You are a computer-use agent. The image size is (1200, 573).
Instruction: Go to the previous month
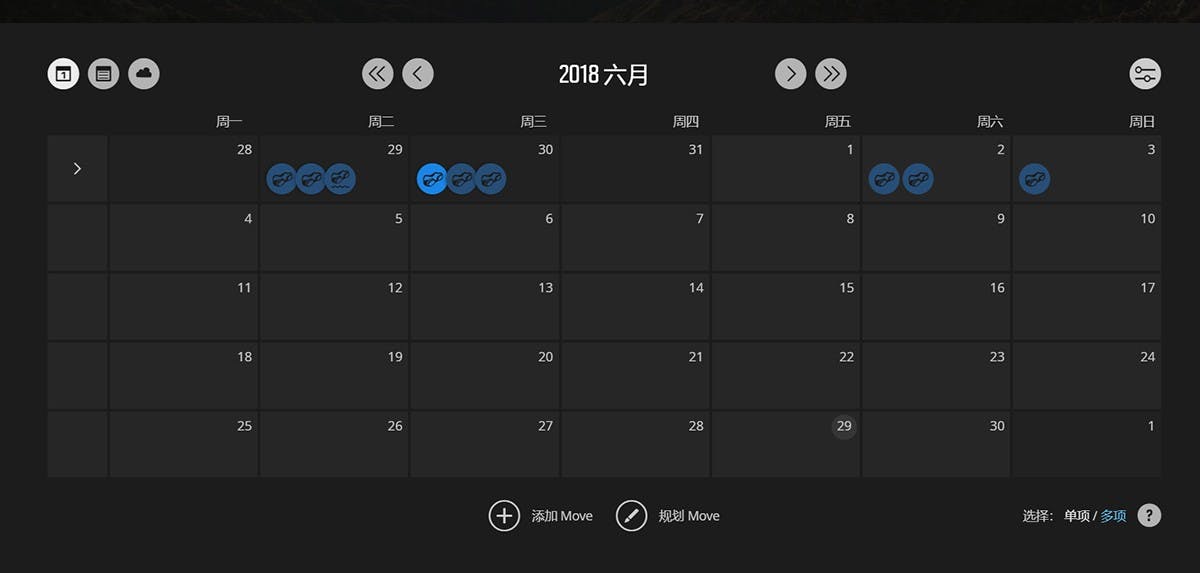pyautogui.click(x=418, y=74)
